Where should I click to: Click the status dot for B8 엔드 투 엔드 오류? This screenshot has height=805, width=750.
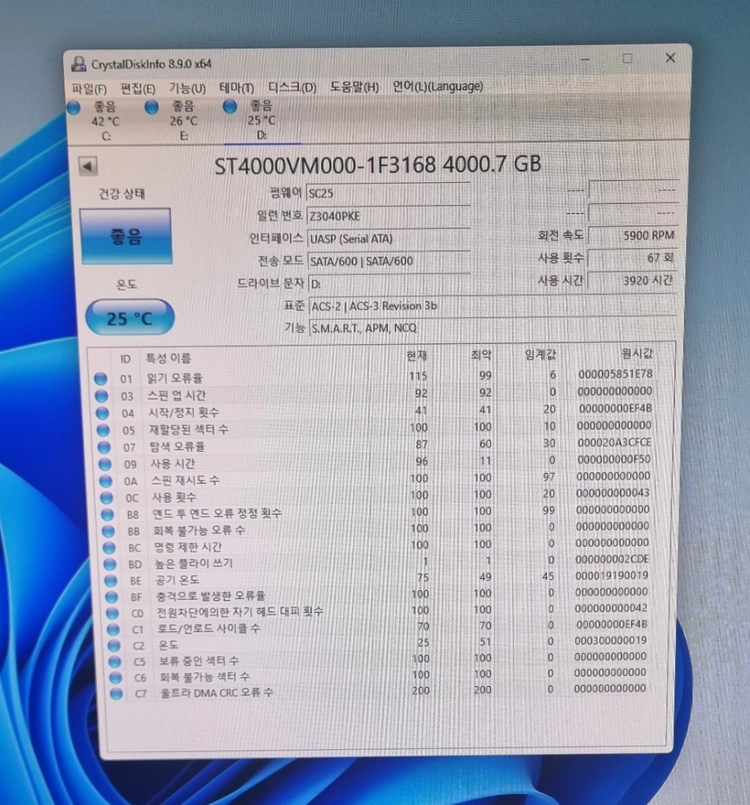click(107, 514)
